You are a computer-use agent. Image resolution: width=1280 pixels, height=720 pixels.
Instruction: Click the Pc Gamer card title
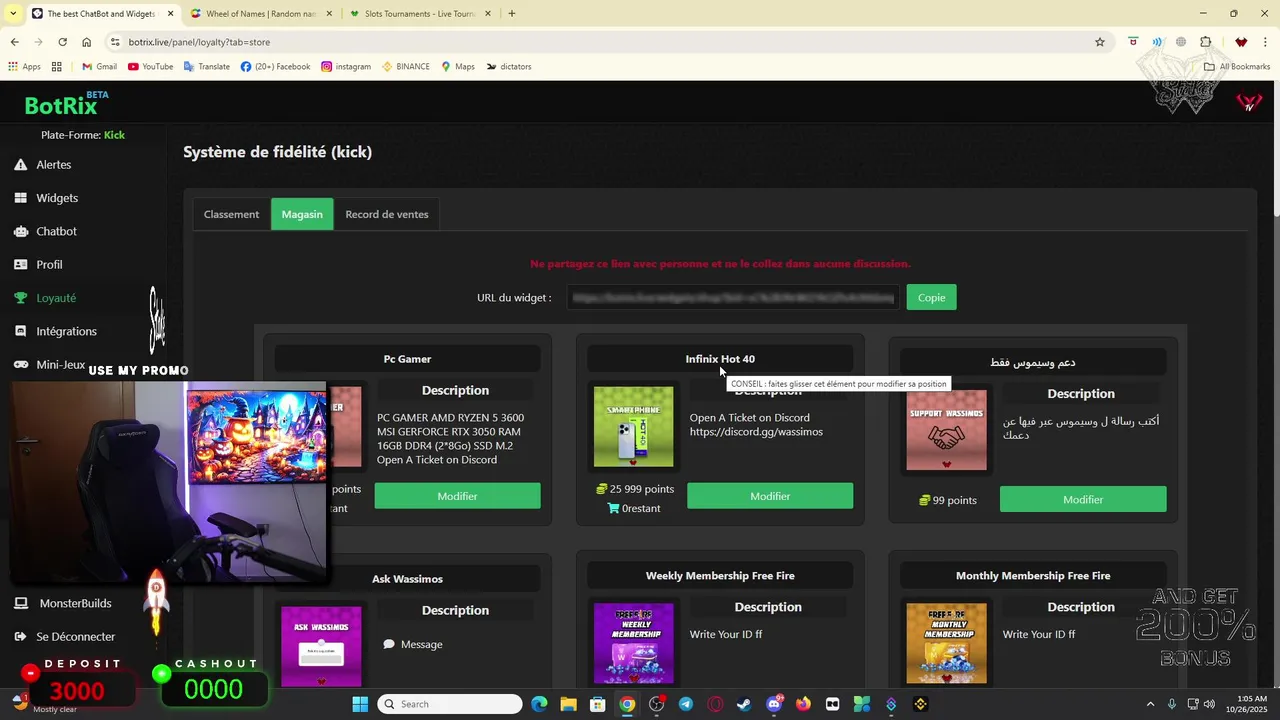tap(407, 359)
